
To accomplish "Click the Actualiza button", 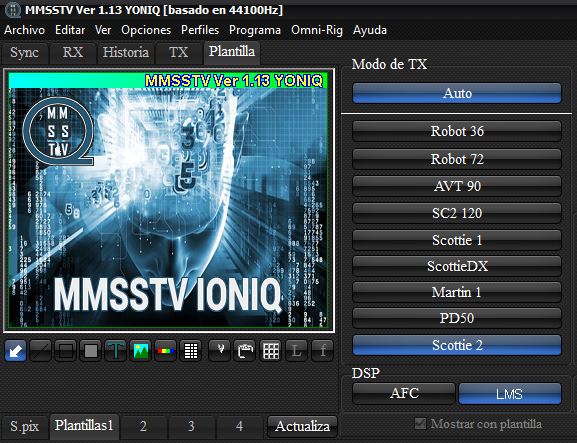I will pyautogui.click(x=302, y=426).
